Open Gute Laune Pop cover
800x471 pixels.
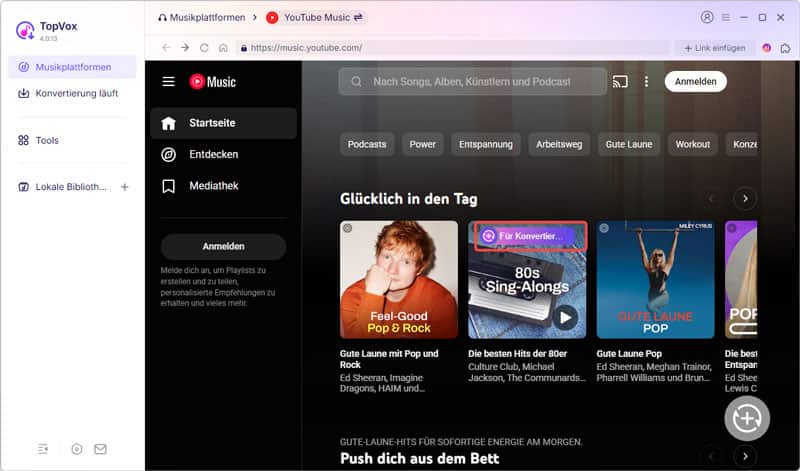click(655, 280)
